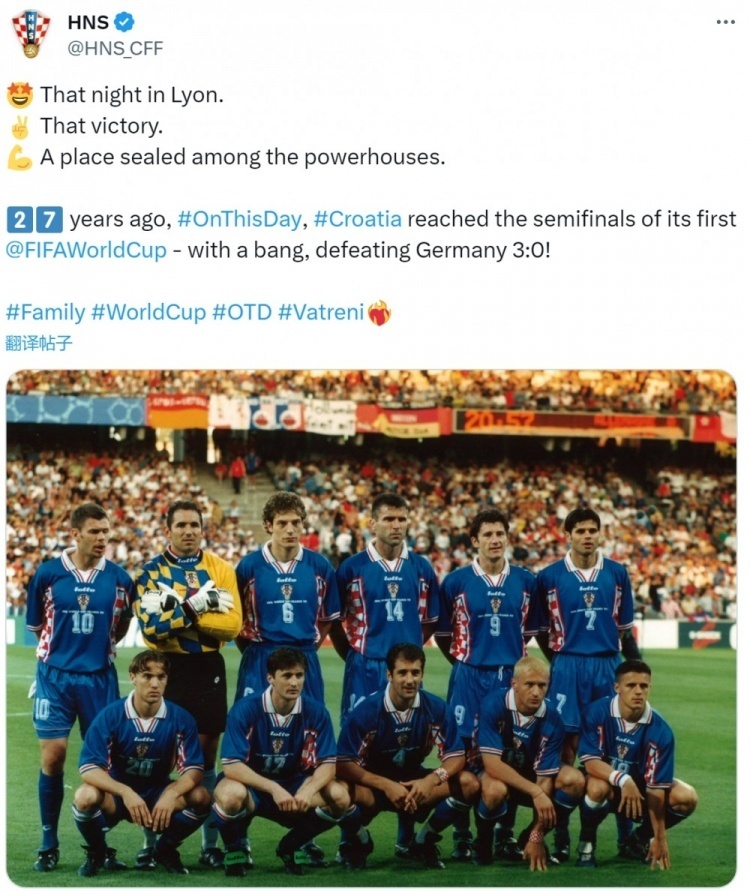
Task: Click the keycap 7 emoji
Action: click(50, 219)
